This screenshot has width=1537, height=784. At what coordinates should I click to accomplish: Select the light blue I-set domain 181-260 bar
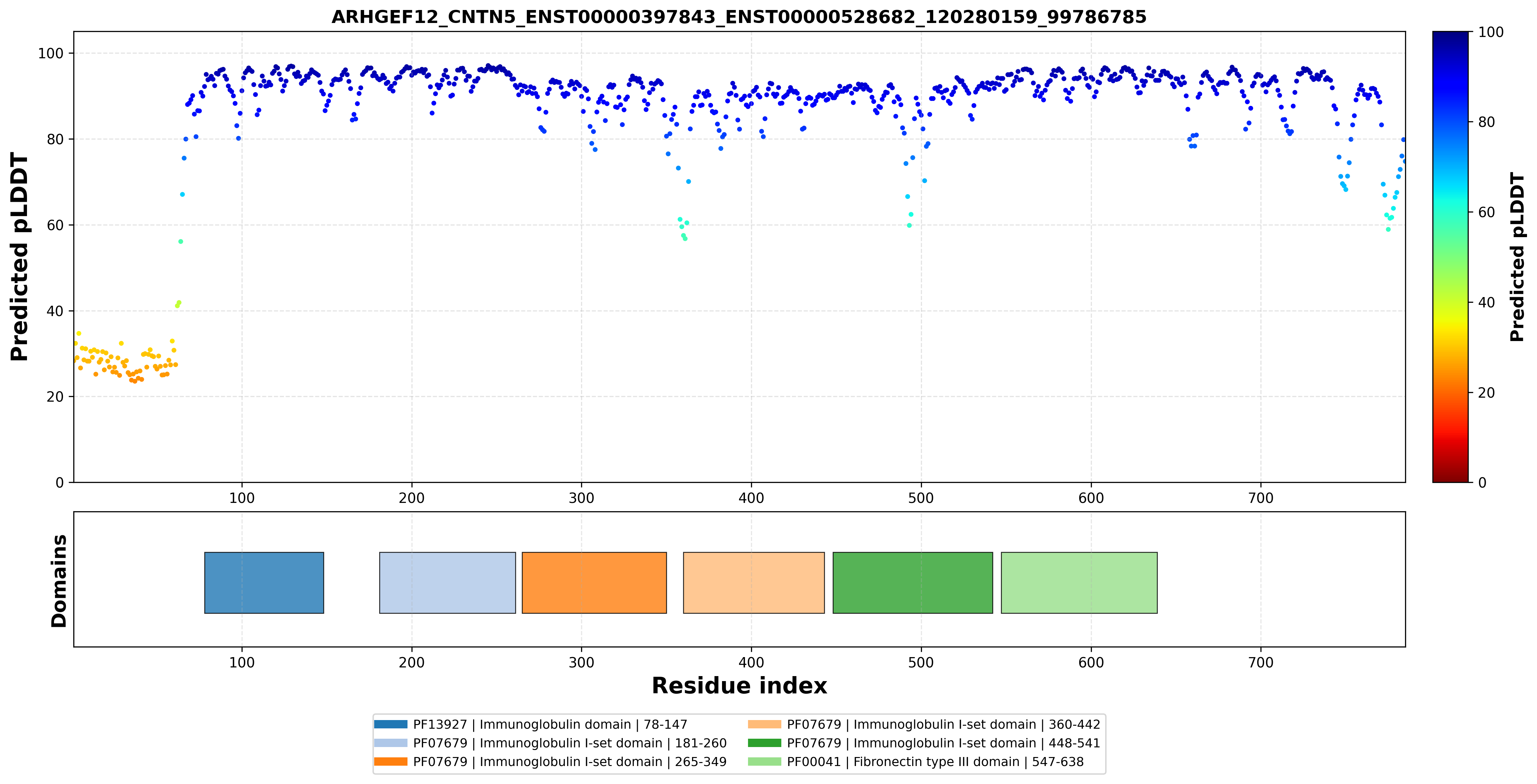point(447,583)
